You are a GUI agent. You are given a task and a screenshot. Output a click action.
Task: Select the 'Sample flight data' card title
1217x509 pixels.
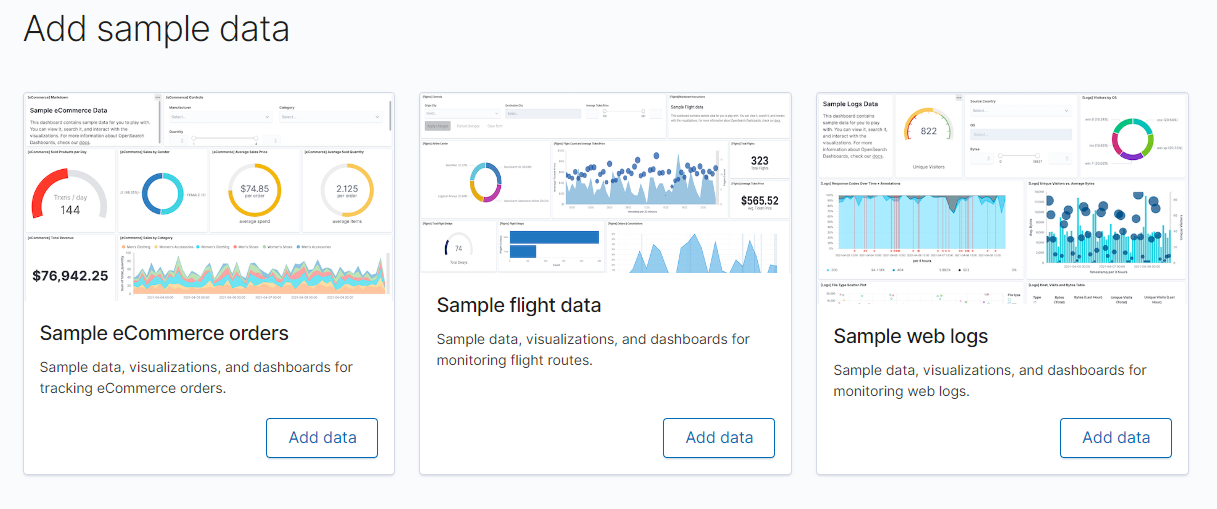pyautogui.click(x=519, y=305)
